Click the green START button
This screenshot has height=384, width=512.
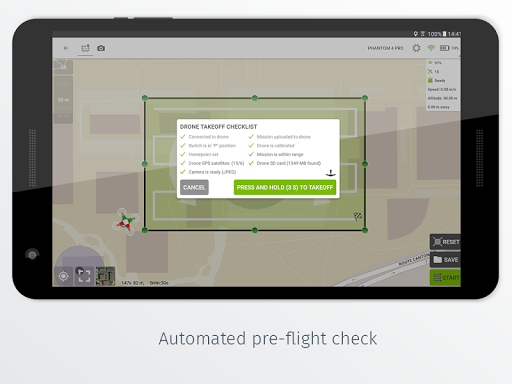446,278
